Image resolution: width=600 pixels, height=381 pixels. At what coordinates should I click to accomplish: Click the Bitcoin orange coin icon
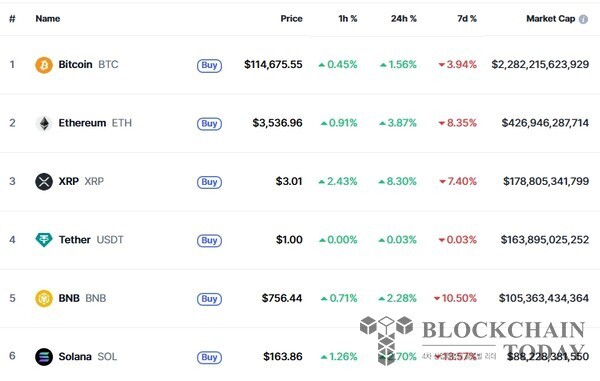pos(44,65)
